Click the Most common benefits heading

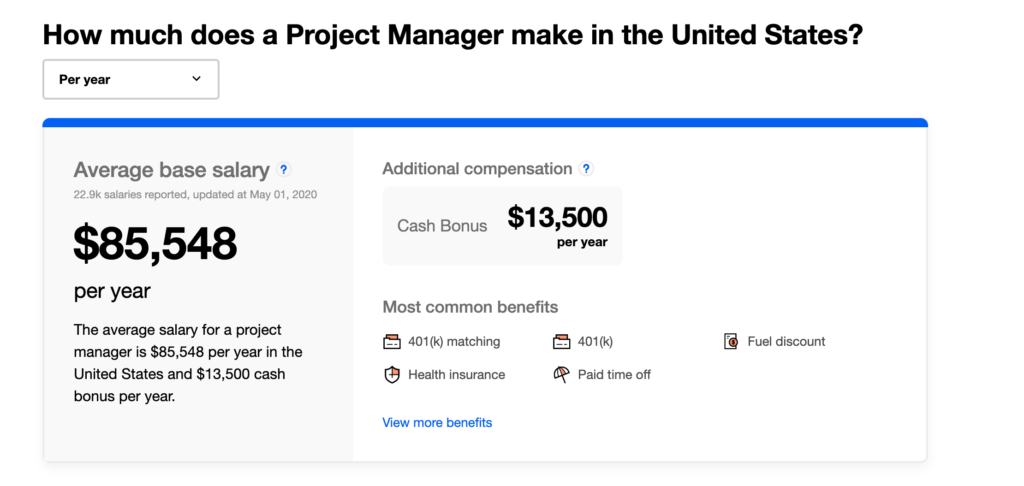click(470, 307)
